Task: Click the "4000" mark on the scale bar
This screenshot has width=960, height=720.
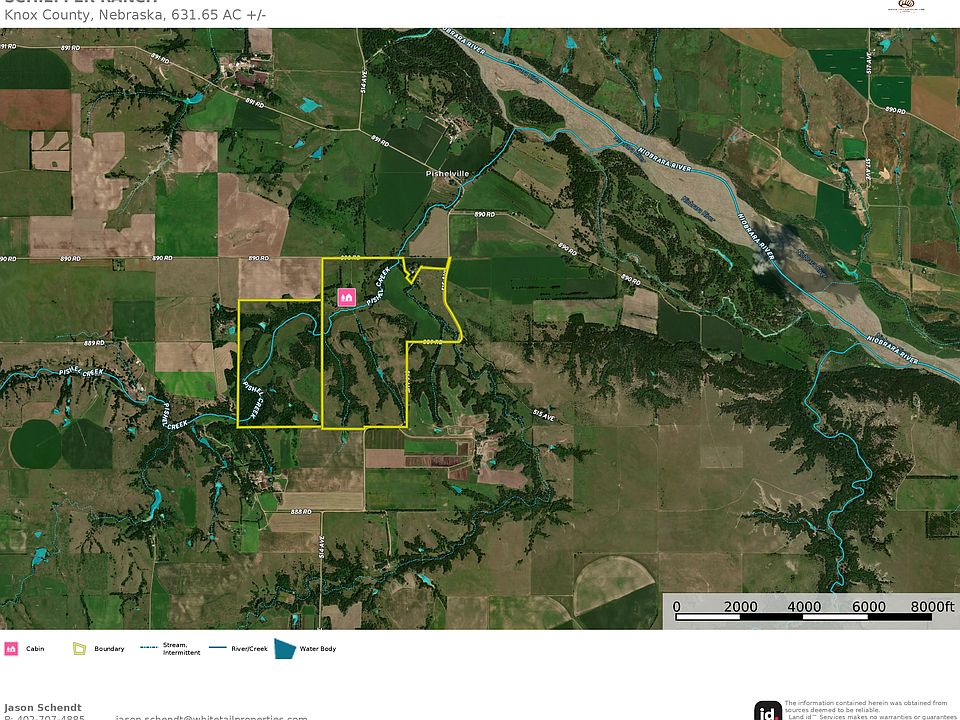Action: pyautogui.click(x=804, y=606)
